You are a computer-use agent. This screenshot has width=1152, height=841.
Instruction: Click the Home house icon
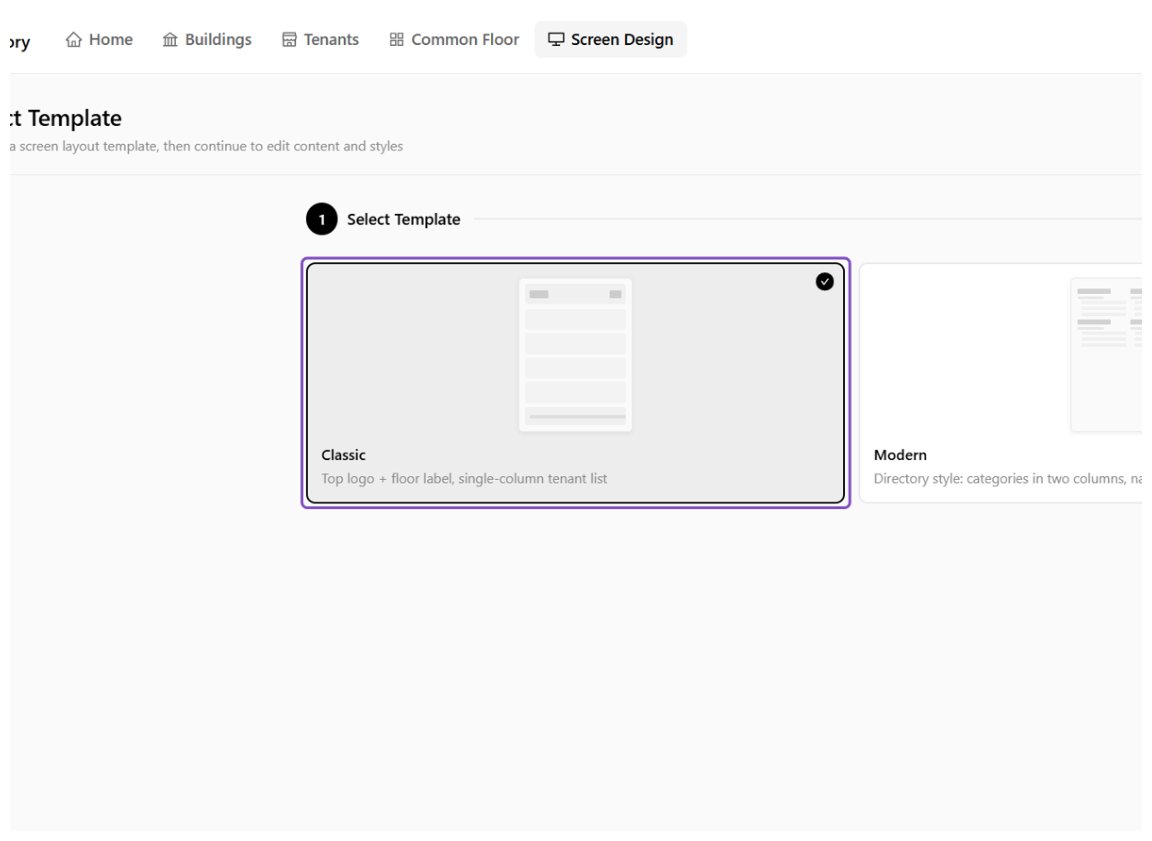73,40
